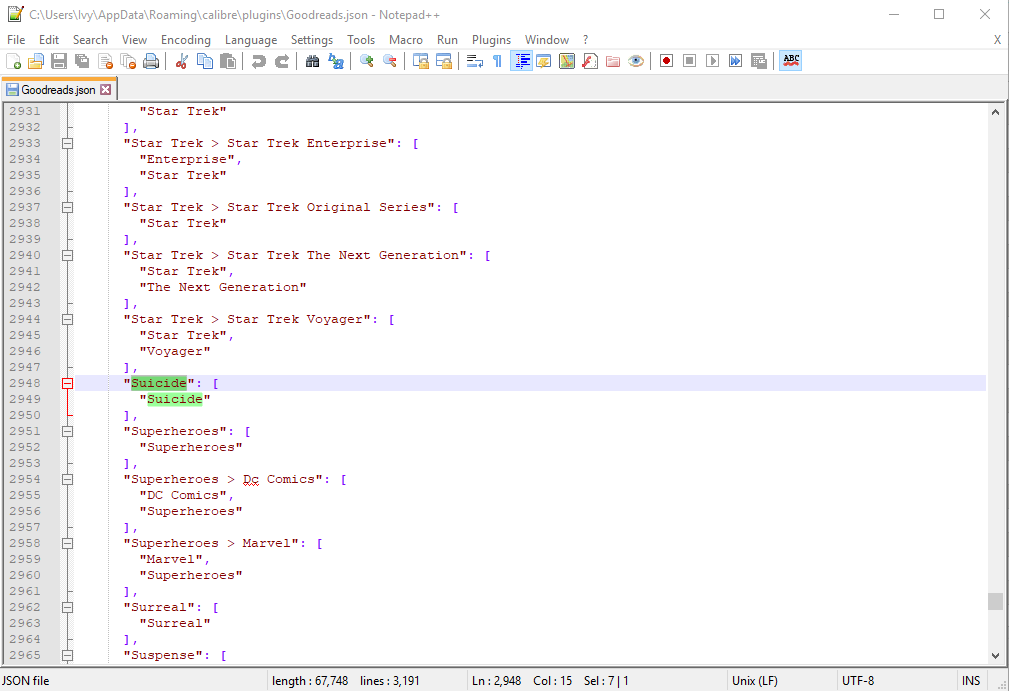The image size is (1009, 691).
Task: Open Find using the binoculars icon
Action: click(x=312, y=61)
